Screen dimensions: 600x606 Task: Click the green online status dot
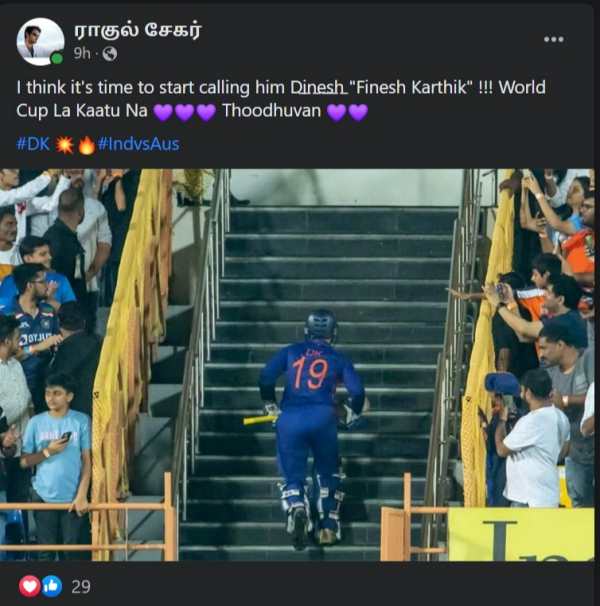coord(57,58)
